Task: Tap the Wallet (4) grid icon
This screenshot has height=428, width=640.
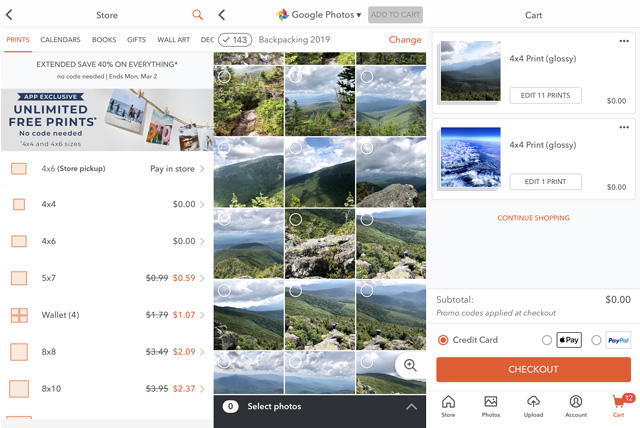Action: point(19,315)
